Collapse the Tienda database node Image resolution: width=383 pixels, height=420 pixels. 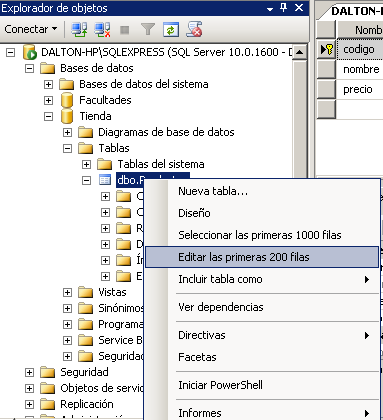point(48,116)
